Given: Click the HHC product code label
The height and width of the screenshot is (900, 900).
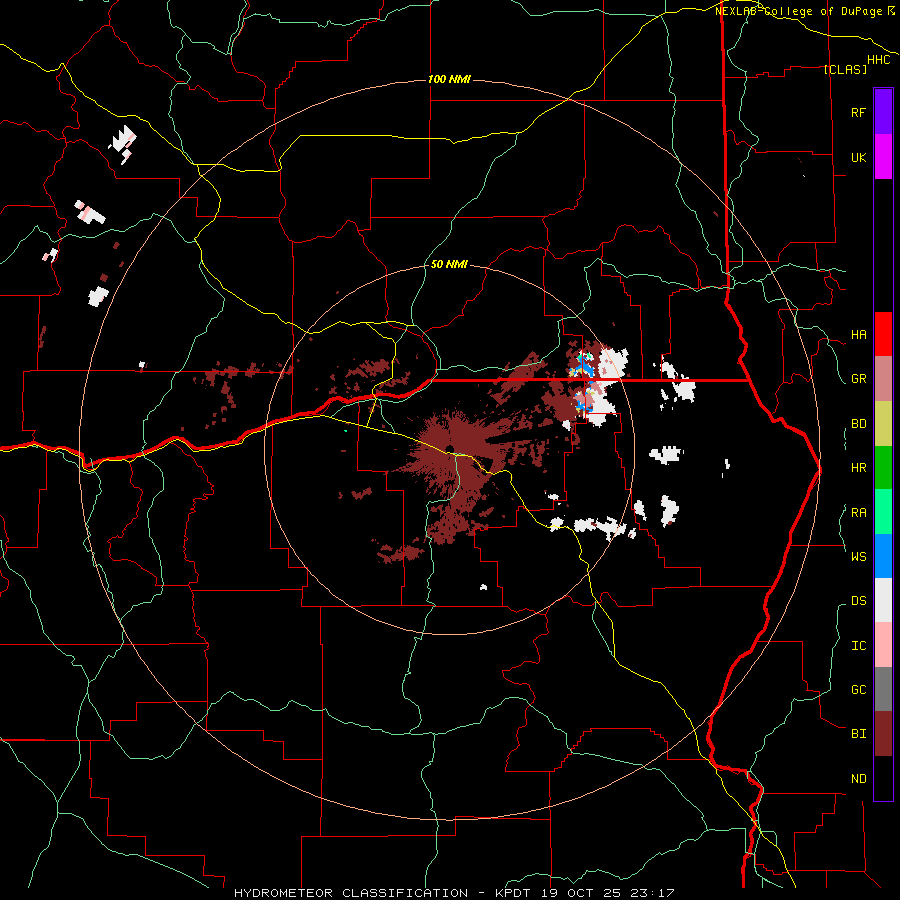Looking at the screenshot, I should click(879, 60).
